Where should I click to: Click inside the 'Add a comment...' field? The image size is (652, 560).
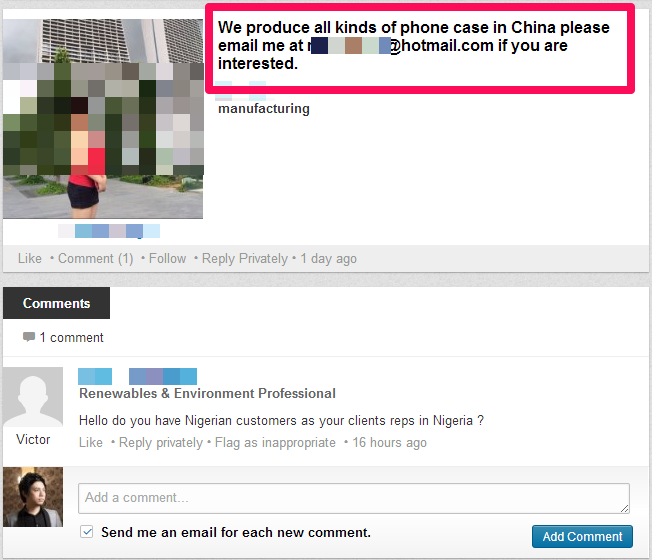(x=354, y=498)
